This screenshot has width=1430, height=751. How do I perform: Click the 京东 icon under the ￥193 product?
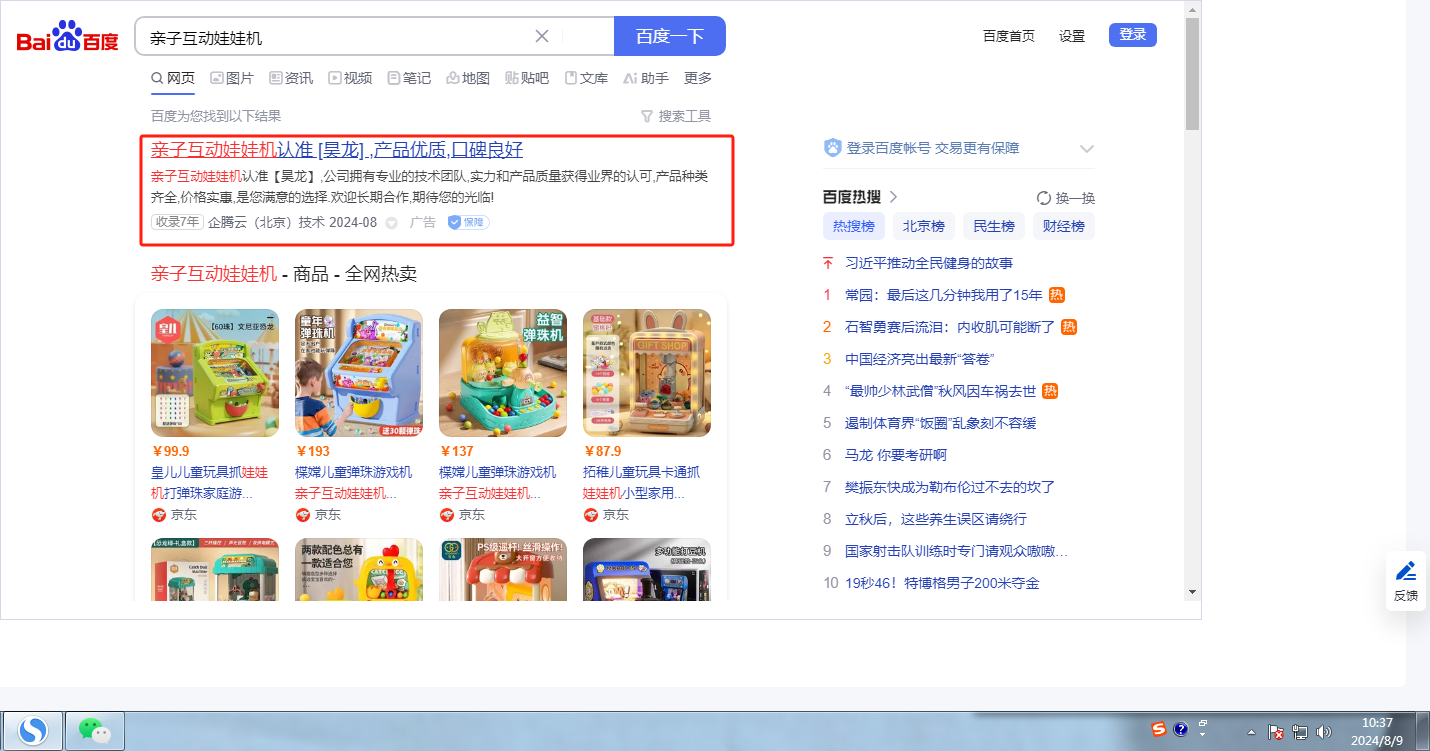tap(303, 515)
